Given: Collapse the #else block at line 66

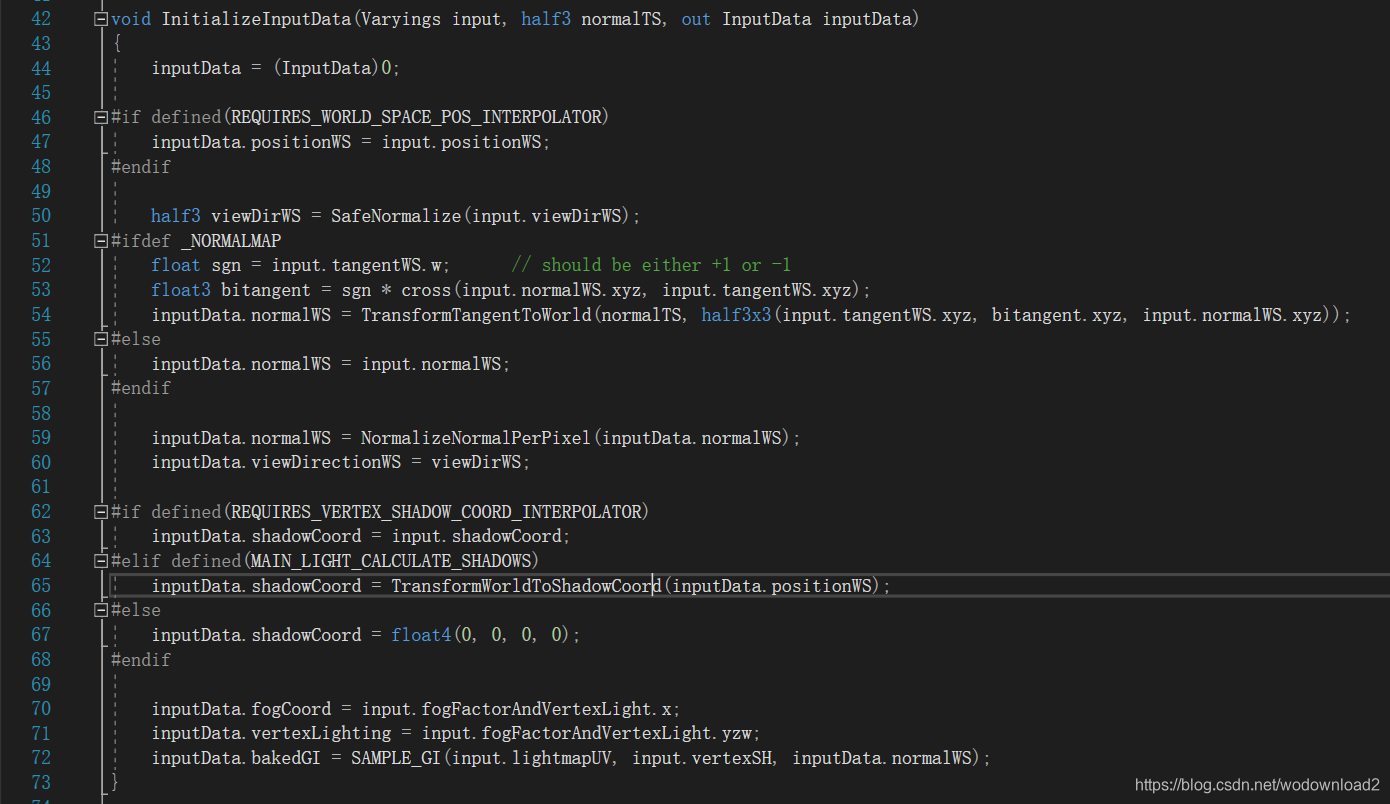Looking at the screenshot, I should point(100,610).
